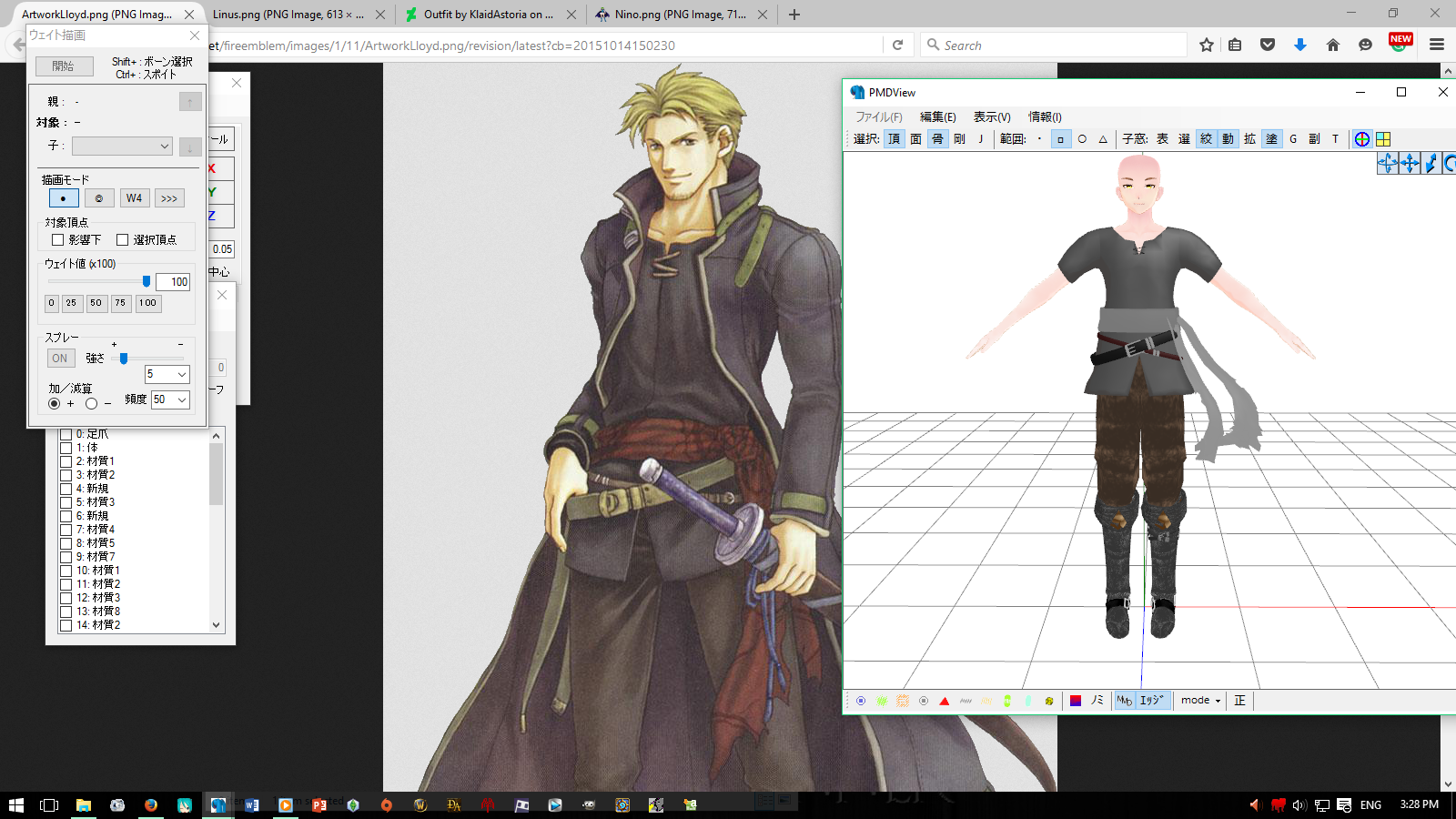The width and height of the screenshot is (1456, 819).
Task: Click the 正 button in PMDView bottom bar
Action: (1239, 701)
